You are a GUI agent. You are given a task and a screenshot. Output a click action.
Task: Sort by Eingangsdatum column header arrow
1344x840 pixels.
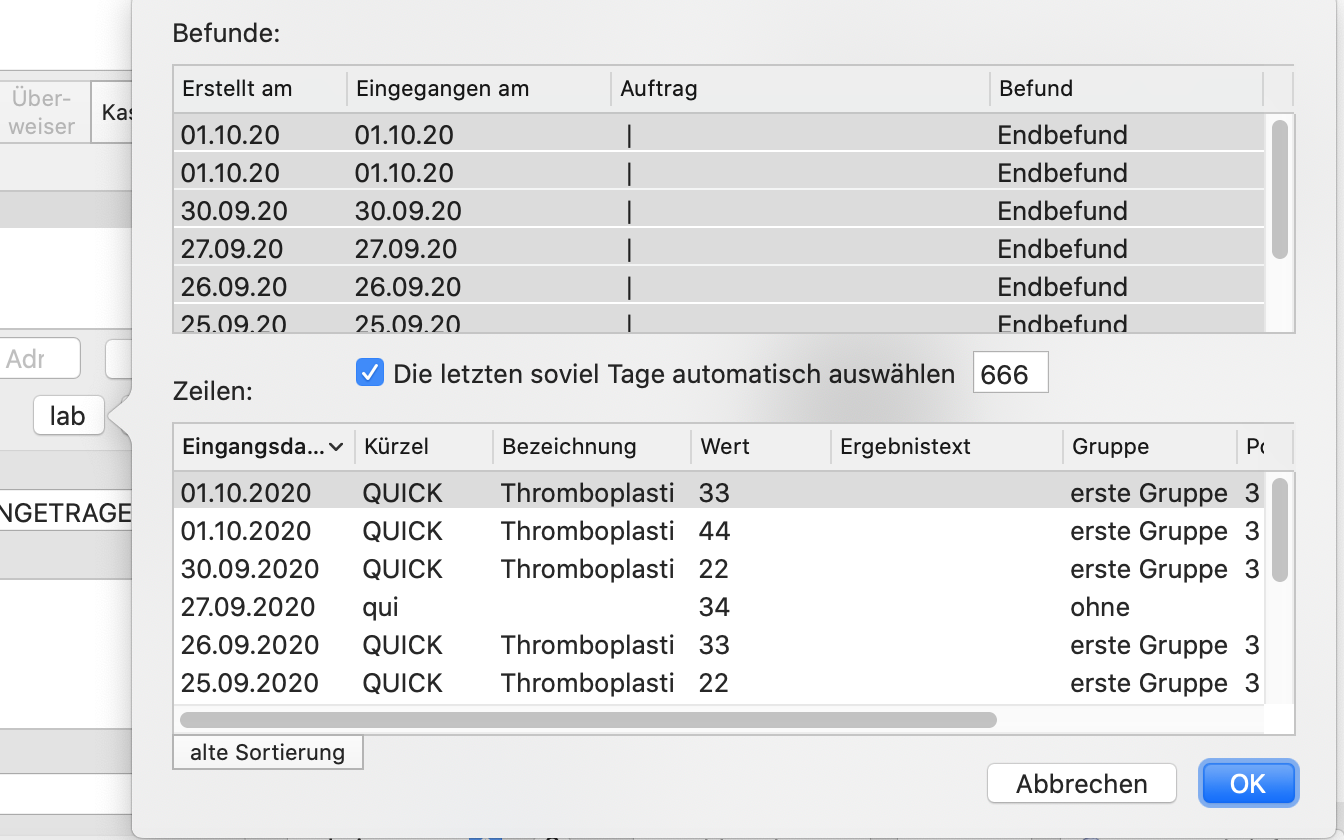(x=336, y=447)
